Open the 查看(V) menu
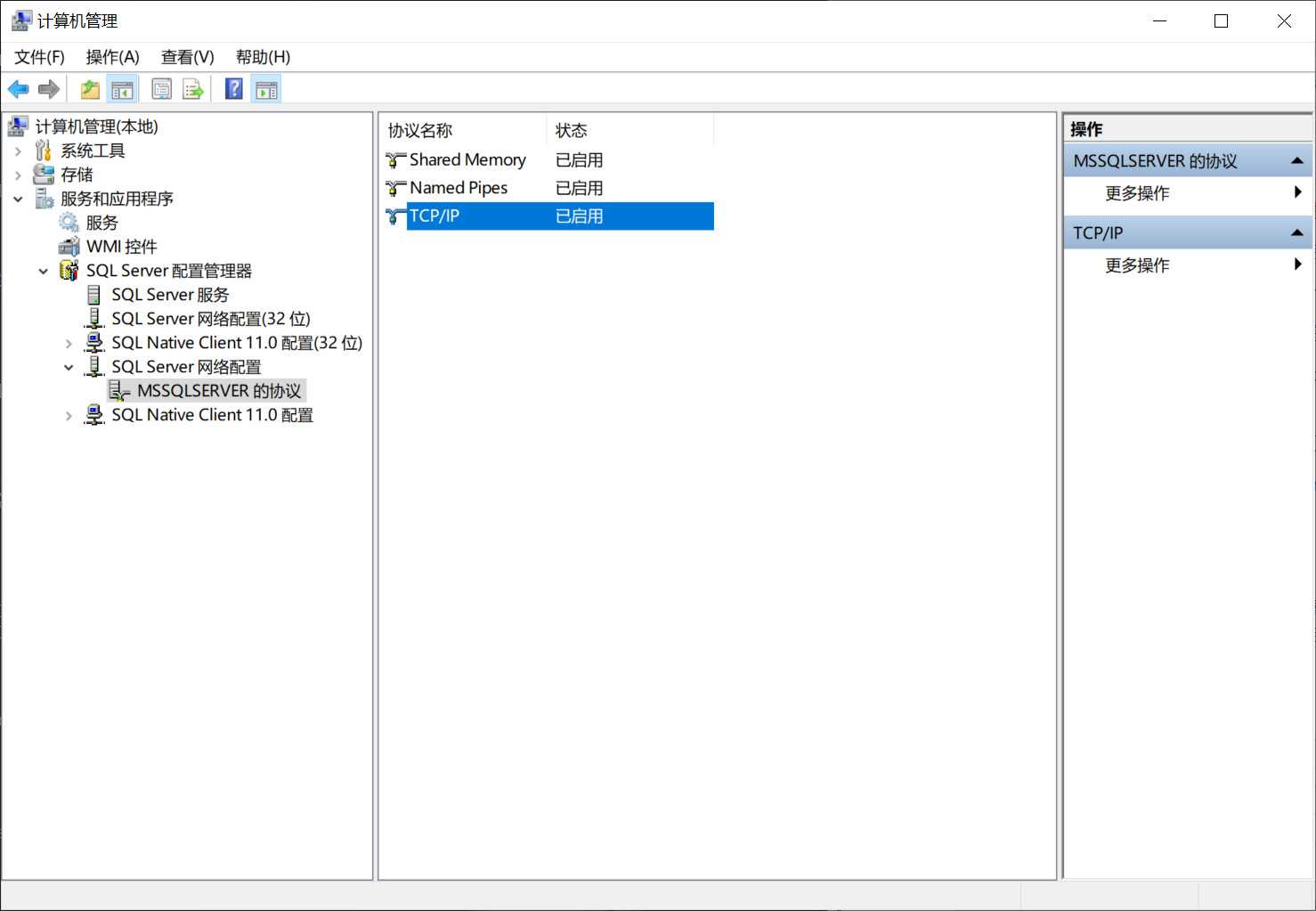 187,57
